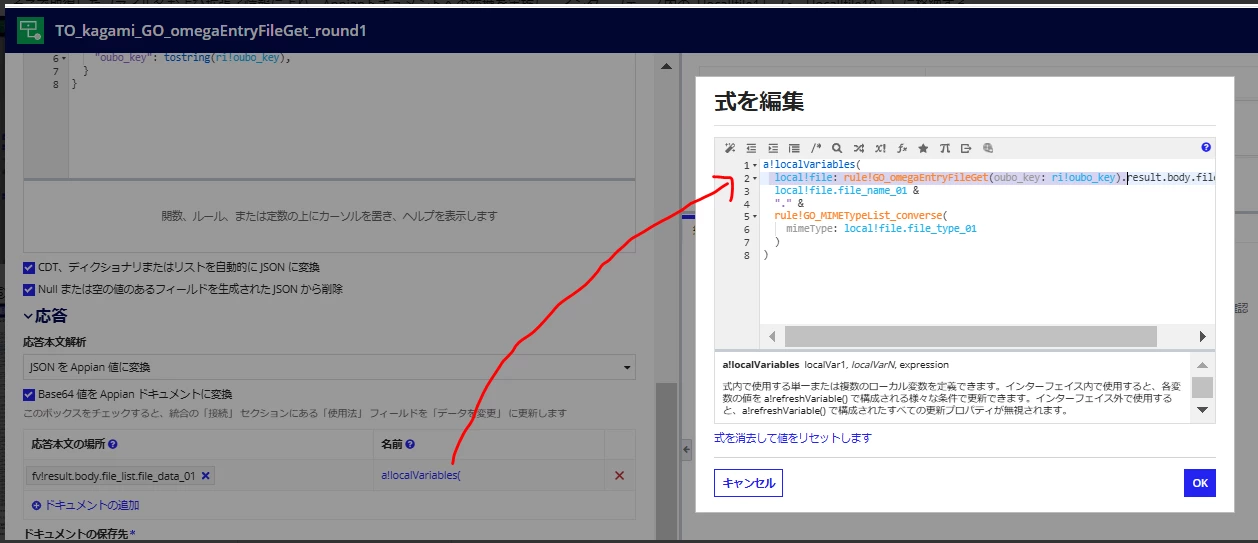Open search in the expression editor
The height and width of the screenshot is (543, 1258).
[837, 148]
